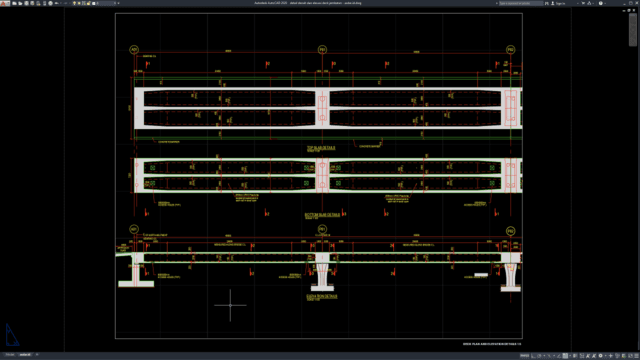Toggle Ortho mode in status bar
The width and height of the screenshot is (640, 360).
pyautogui.click(x=533, y=356)
